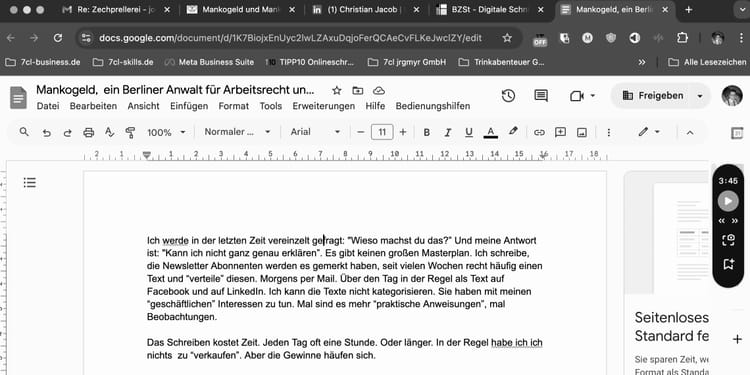
Task: Show the document outline
Action: [30, 182]
